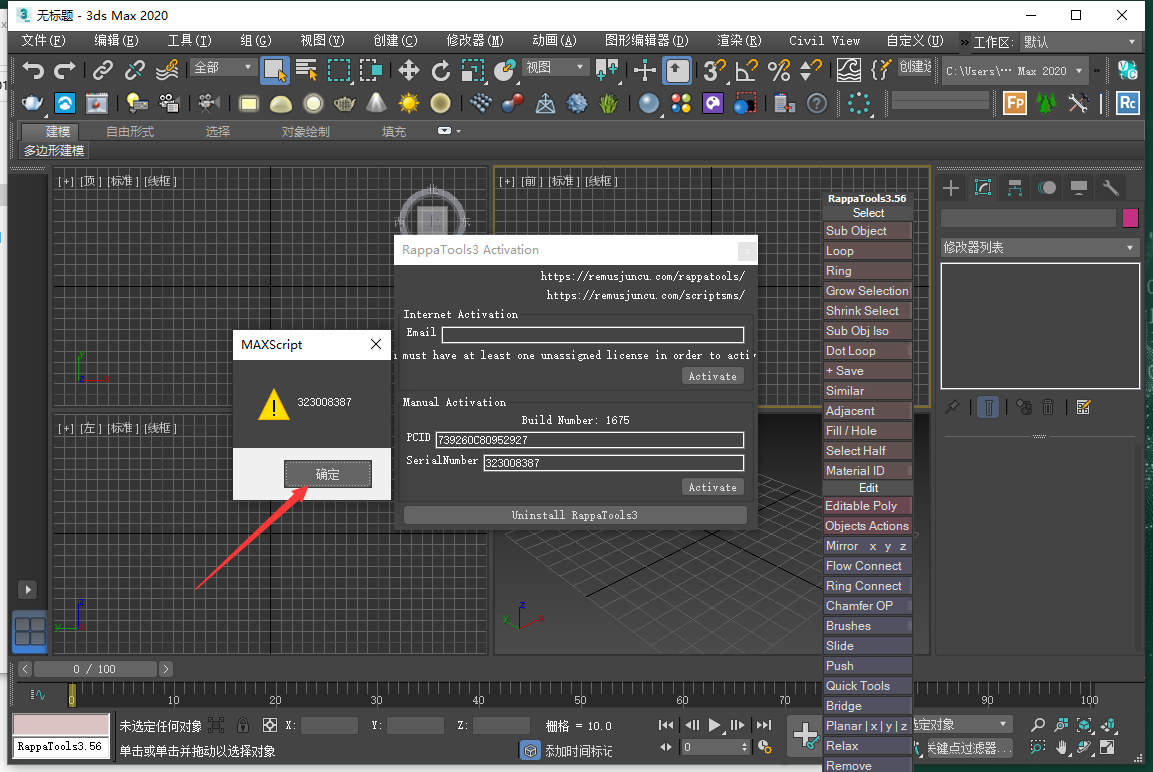The width and height of the screenshot is (1153, 772).
Task: Open the selection filter 全部 dropdown
Action: pyautogui.click(x=222, y=66)
